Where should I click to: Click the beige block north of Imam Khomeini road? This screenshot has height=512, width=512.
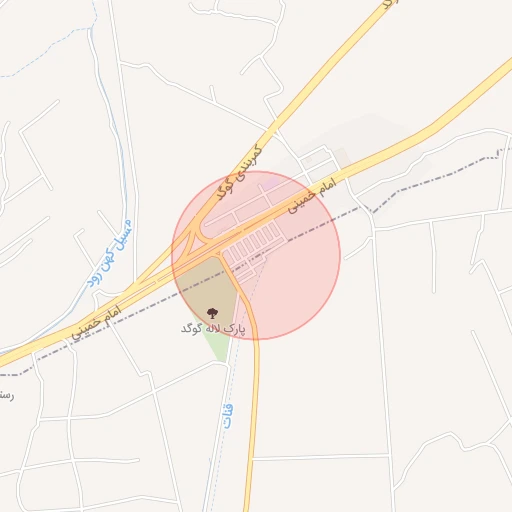pyautogui.click(x=342, y=157)
